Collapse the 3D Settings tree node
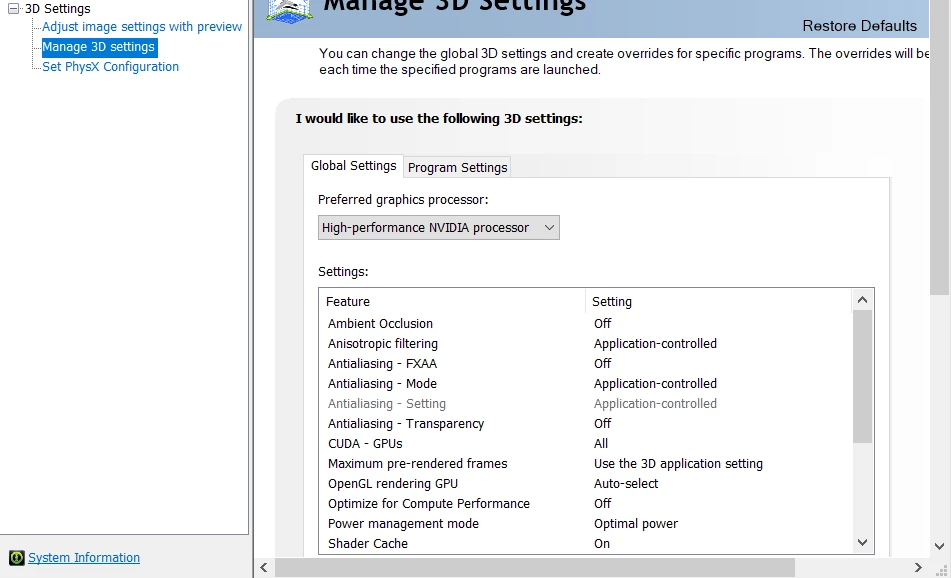 coord(13,8)
